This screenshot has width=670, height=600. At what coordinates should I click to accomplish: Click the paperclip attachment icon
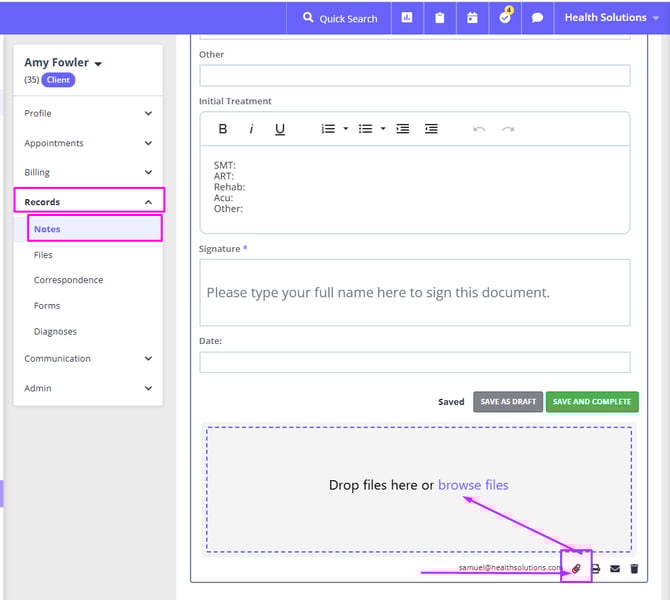point(577,568)
